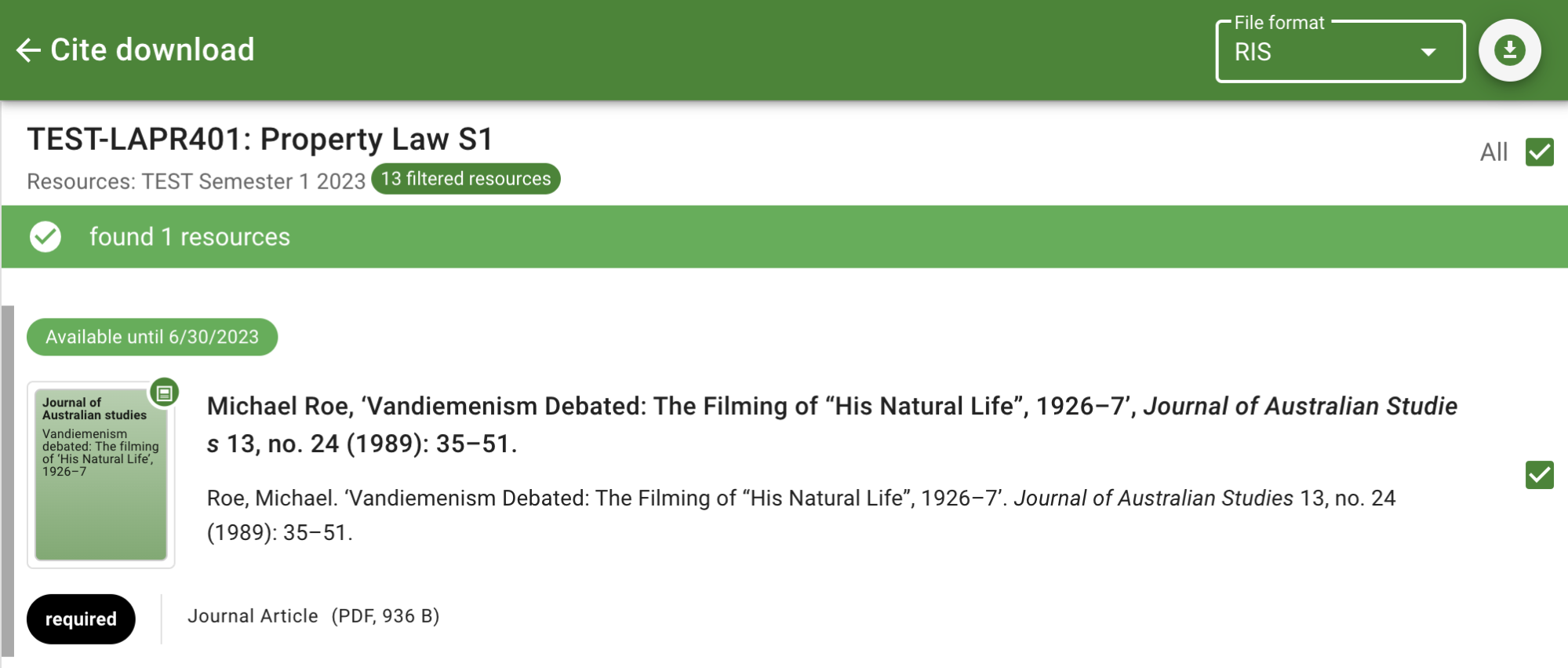
Task: Click the 13 filtered resources chip
Action: pos(466,179)
